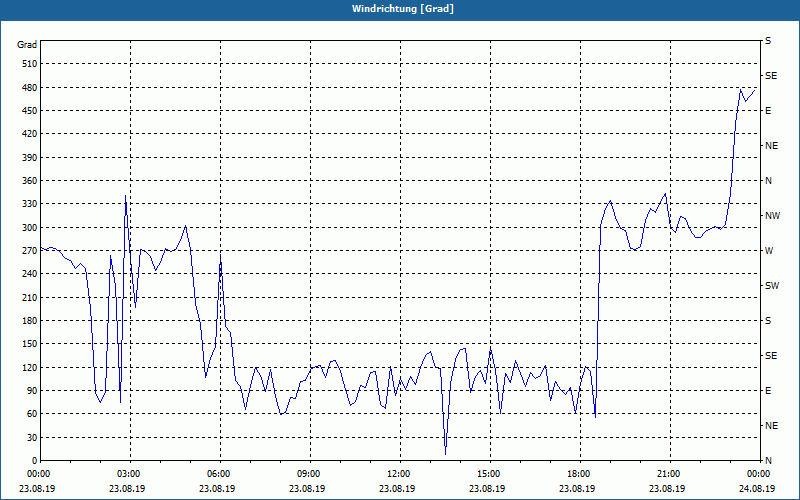Pick the 12:00 time label

coord(398,473)
